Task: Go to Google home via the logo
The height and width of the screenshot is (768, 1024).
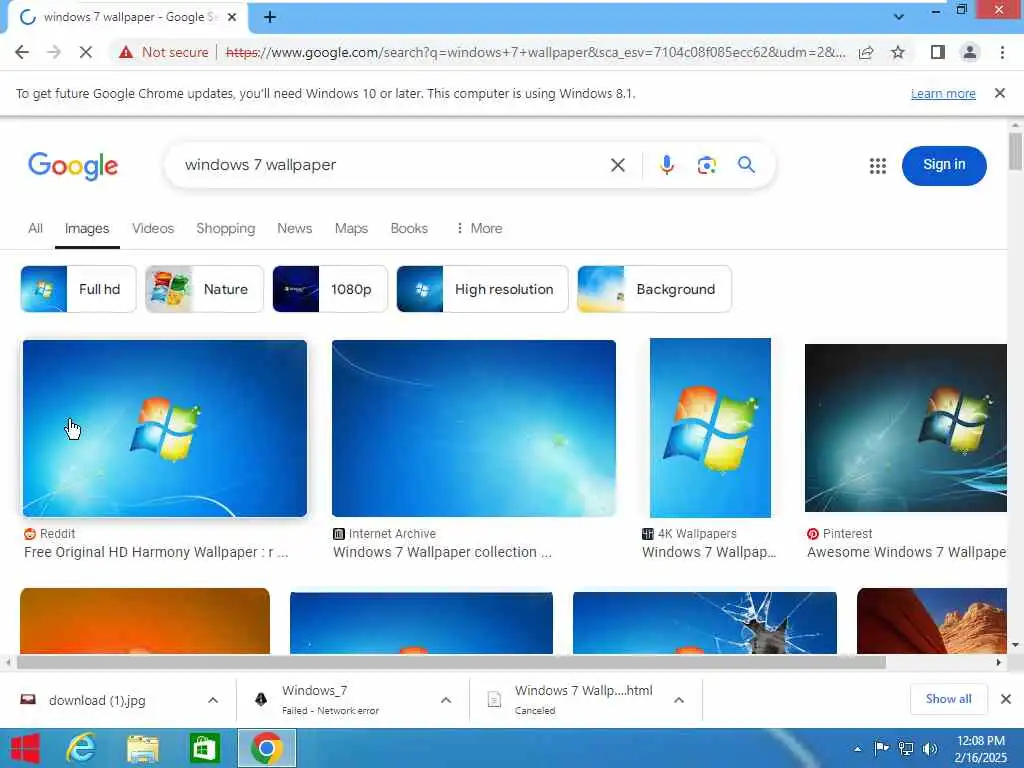Action: [x=73, y=166]
